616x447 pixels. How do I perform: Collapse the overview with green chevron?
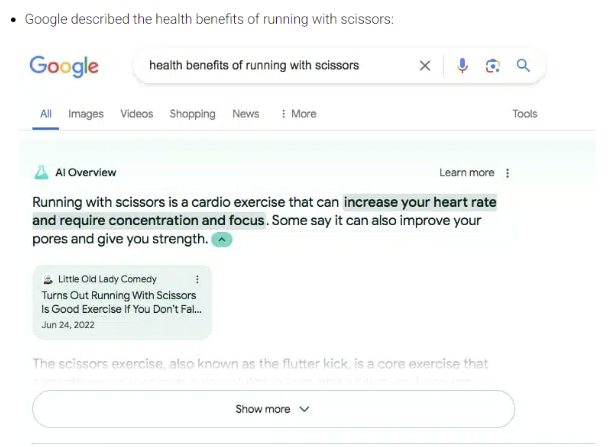click(222, 240)
